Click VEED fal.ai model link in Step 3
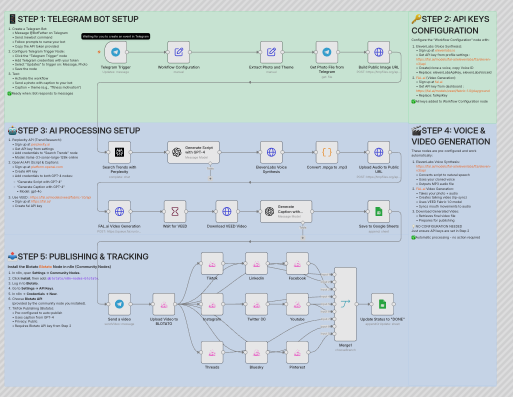This screenshot has height=397, width=513. [x=60, y=197]
